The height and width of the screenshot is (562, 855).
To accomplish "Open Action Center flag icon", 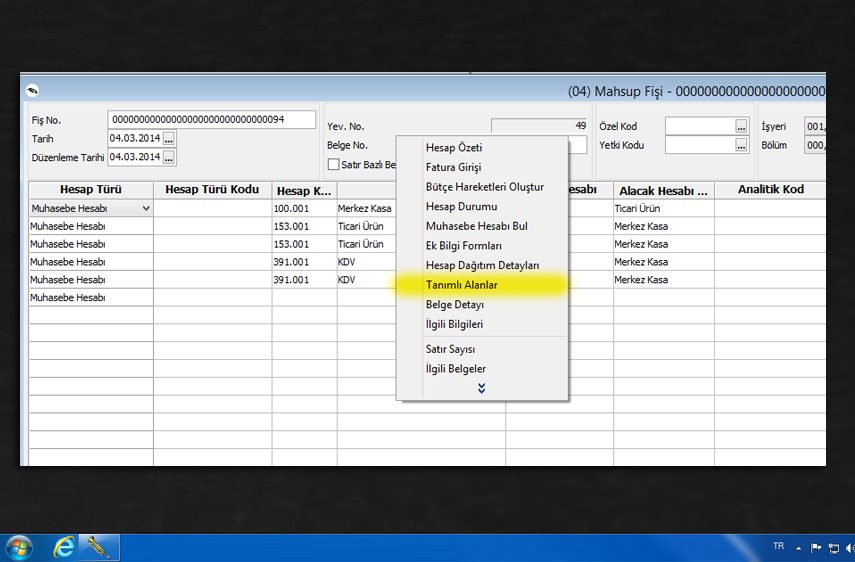I will [x=816, y=547].
